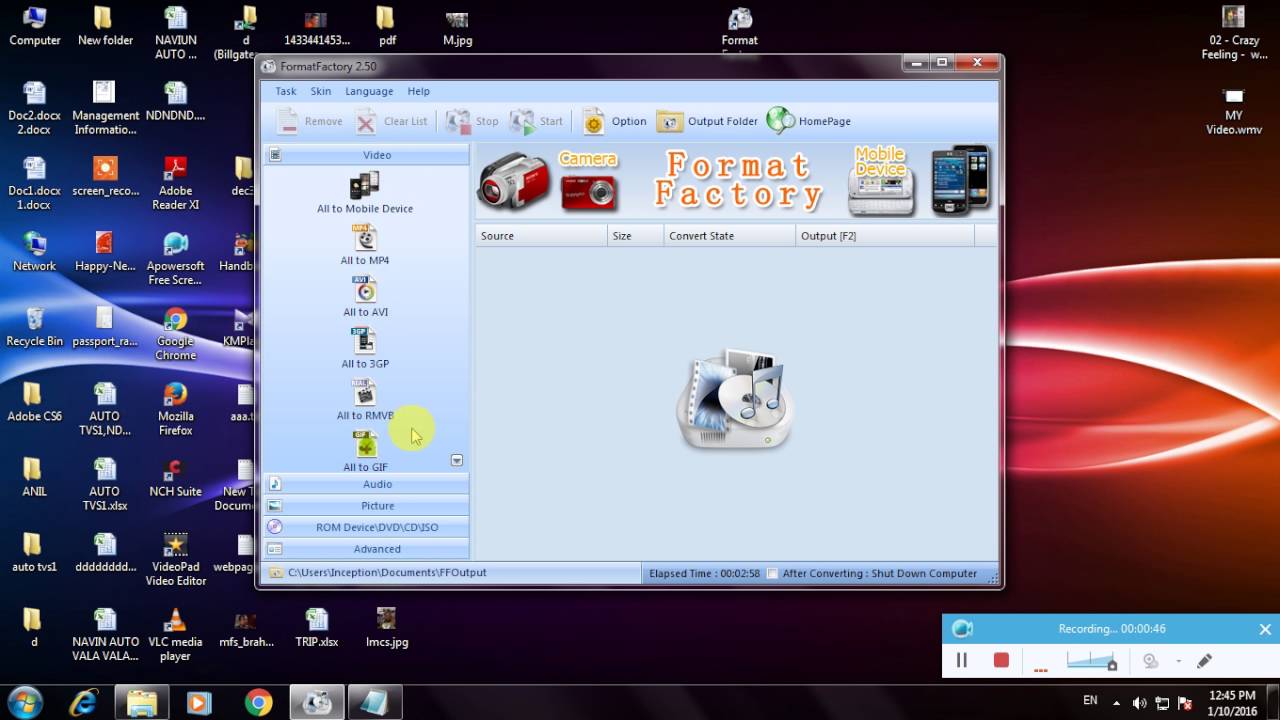
Task: Select Apowersoft Free Screen Recorder icon
Action: click(x=176, y=259)
